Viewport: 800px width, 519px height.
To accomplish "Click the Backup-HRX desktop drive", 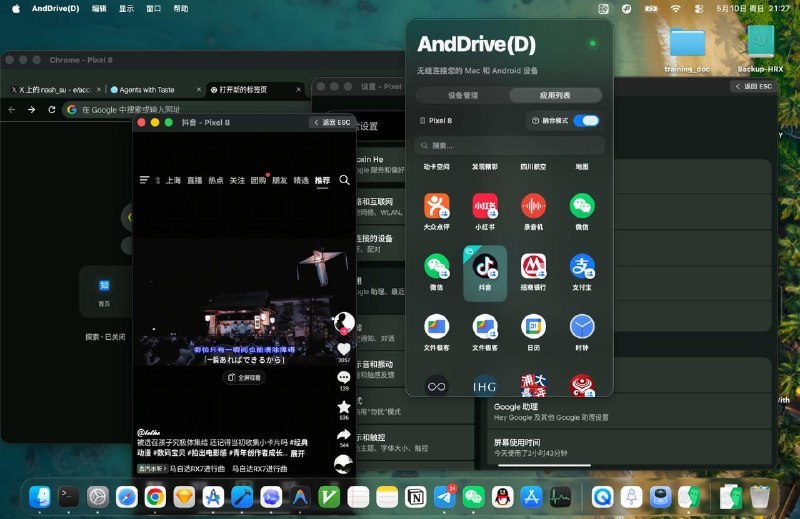I will (760, 49).
